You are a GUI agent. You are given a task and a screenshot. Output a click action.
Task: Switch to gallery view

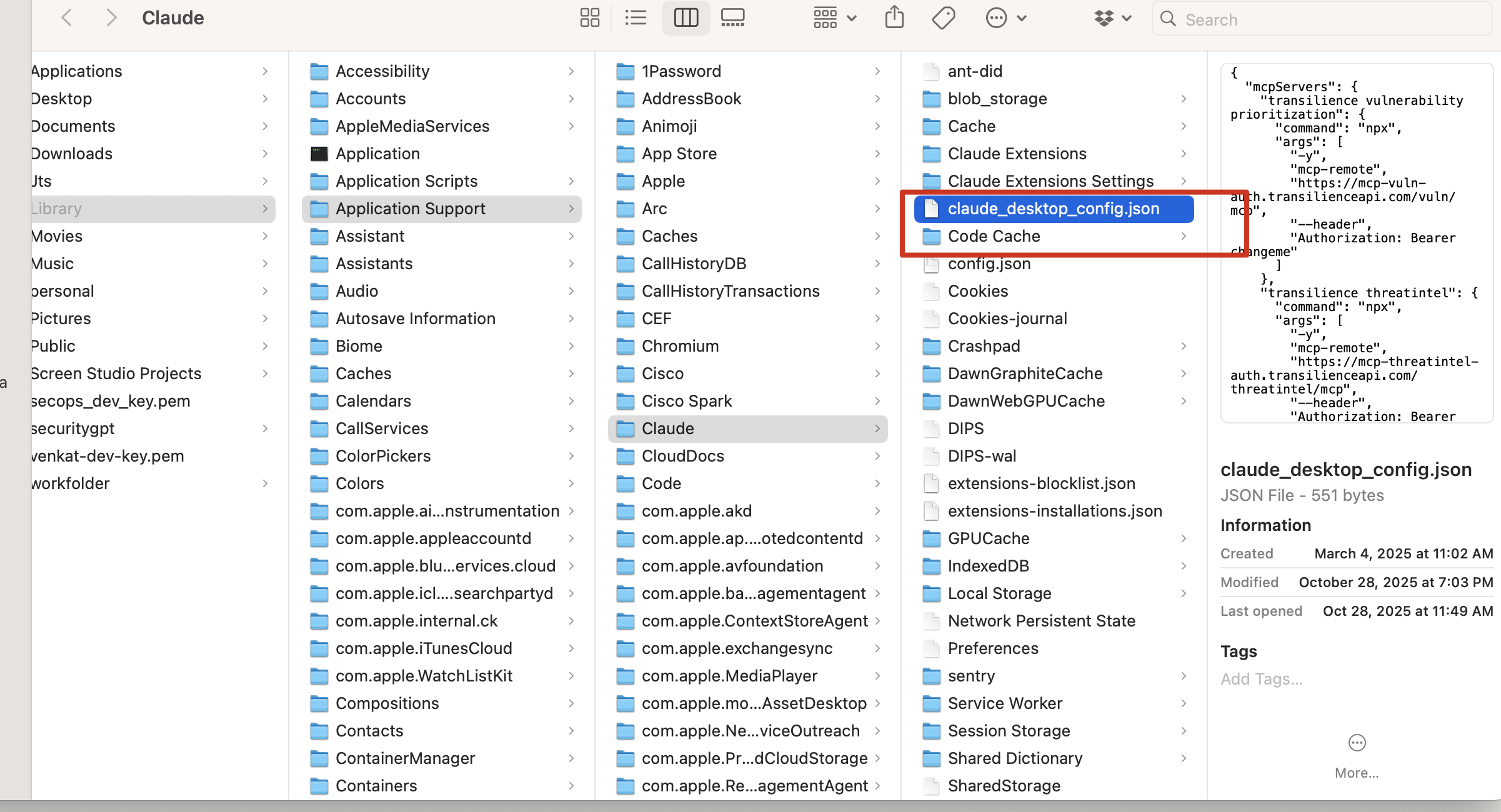tap(732, 18)
